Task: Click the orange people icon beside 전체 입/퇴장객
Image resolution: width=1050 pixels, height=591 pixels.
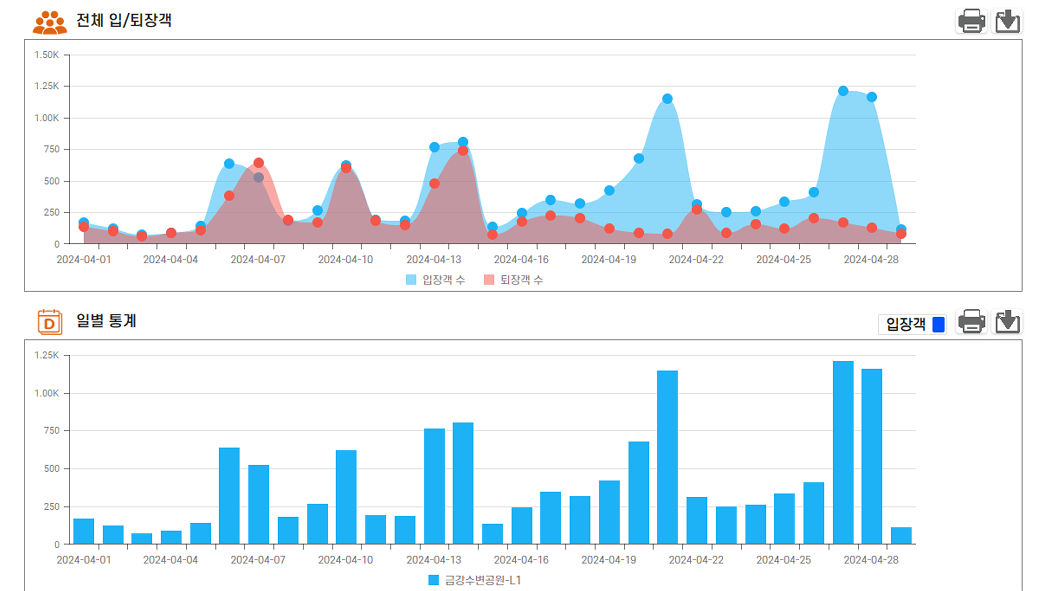Action: tap(50, 21)
